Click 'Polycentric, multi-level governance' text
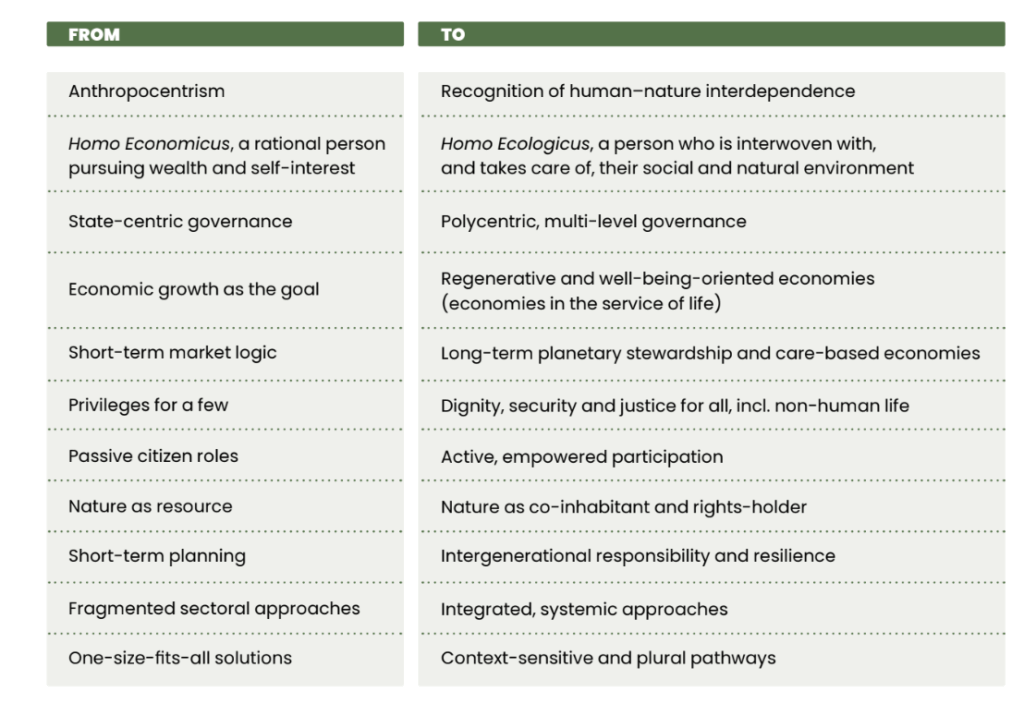This screenshot has width=1024, height=704. pos(593,221)
